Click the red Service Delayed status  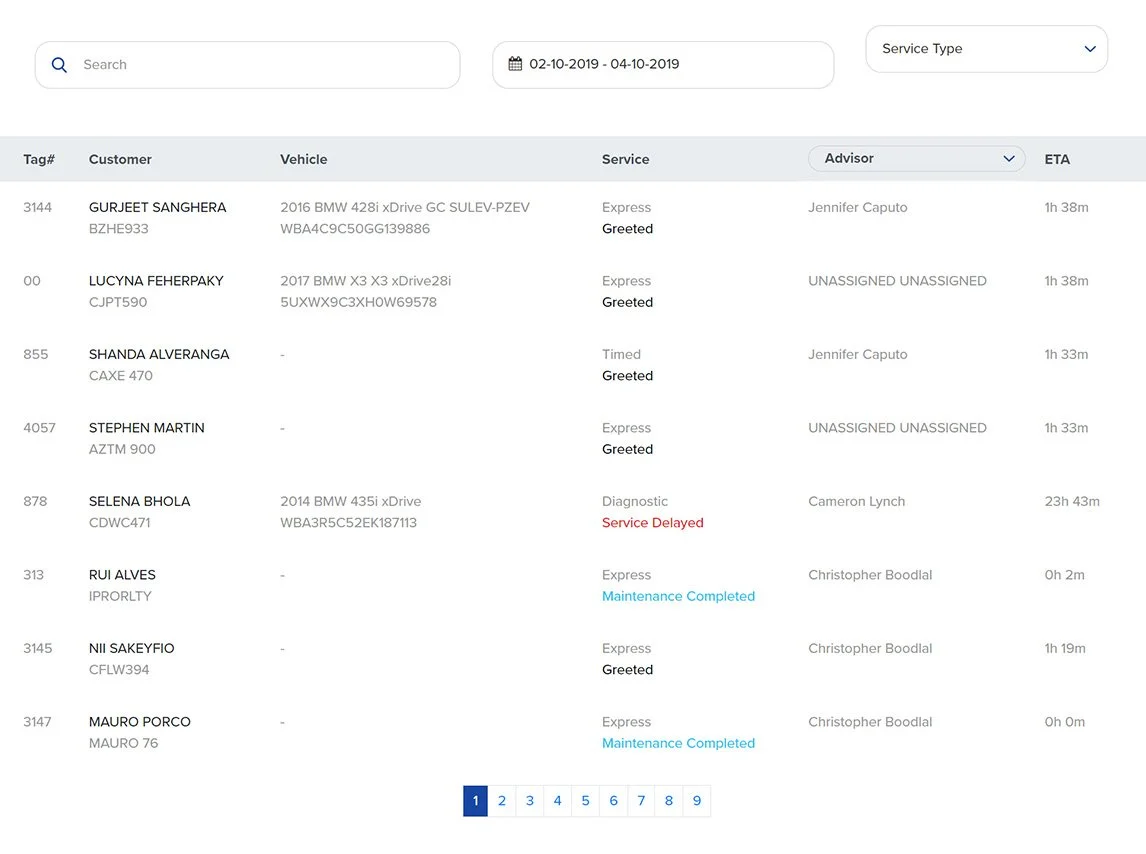[653, 523]
